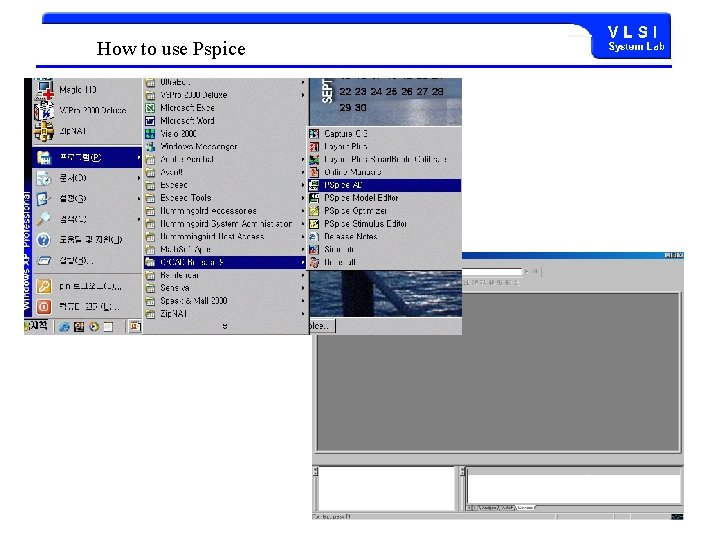Screen dimensions: 720x540
Task: Click the Simulate icon in OrCAD submenu
Action: pos(314,249)
